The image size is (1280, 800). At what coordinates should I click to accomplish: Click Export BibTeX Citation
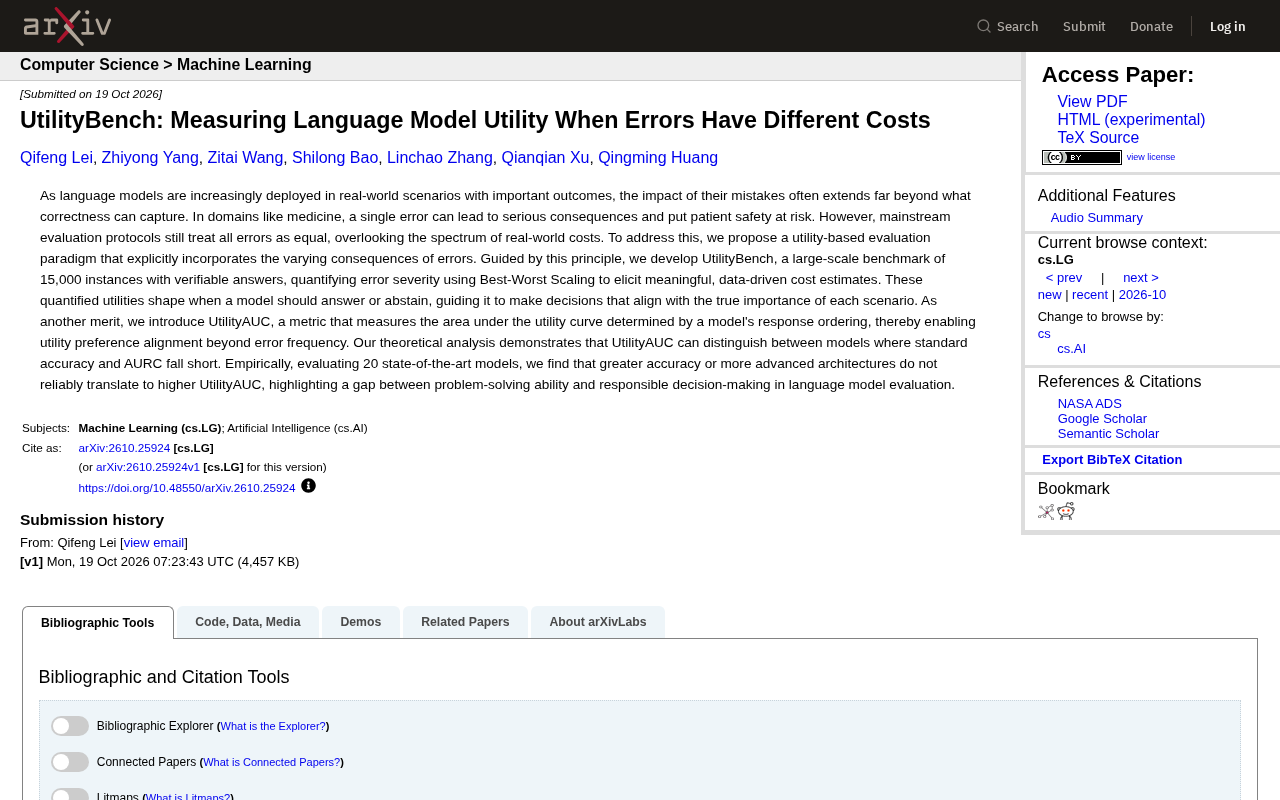pos(1112,460)
